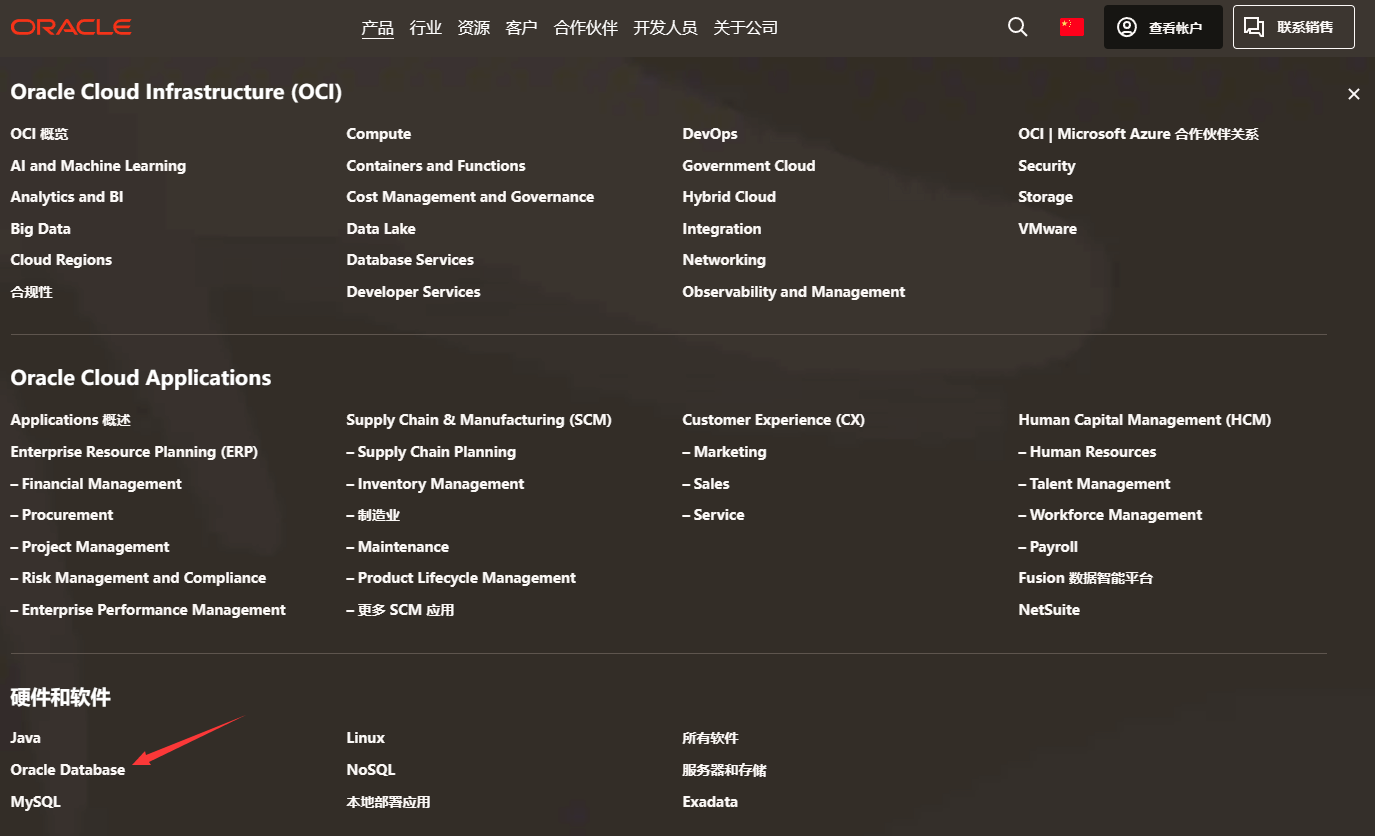Open the Hybrid Cloud link
The width and height of the screenshot is (1375, 836).
729,197
